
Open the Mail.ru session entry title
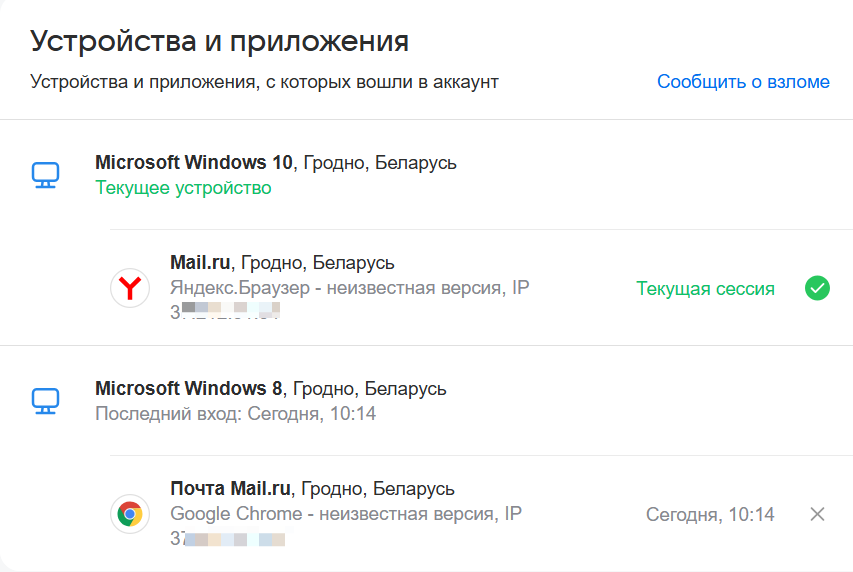[201, 263]
